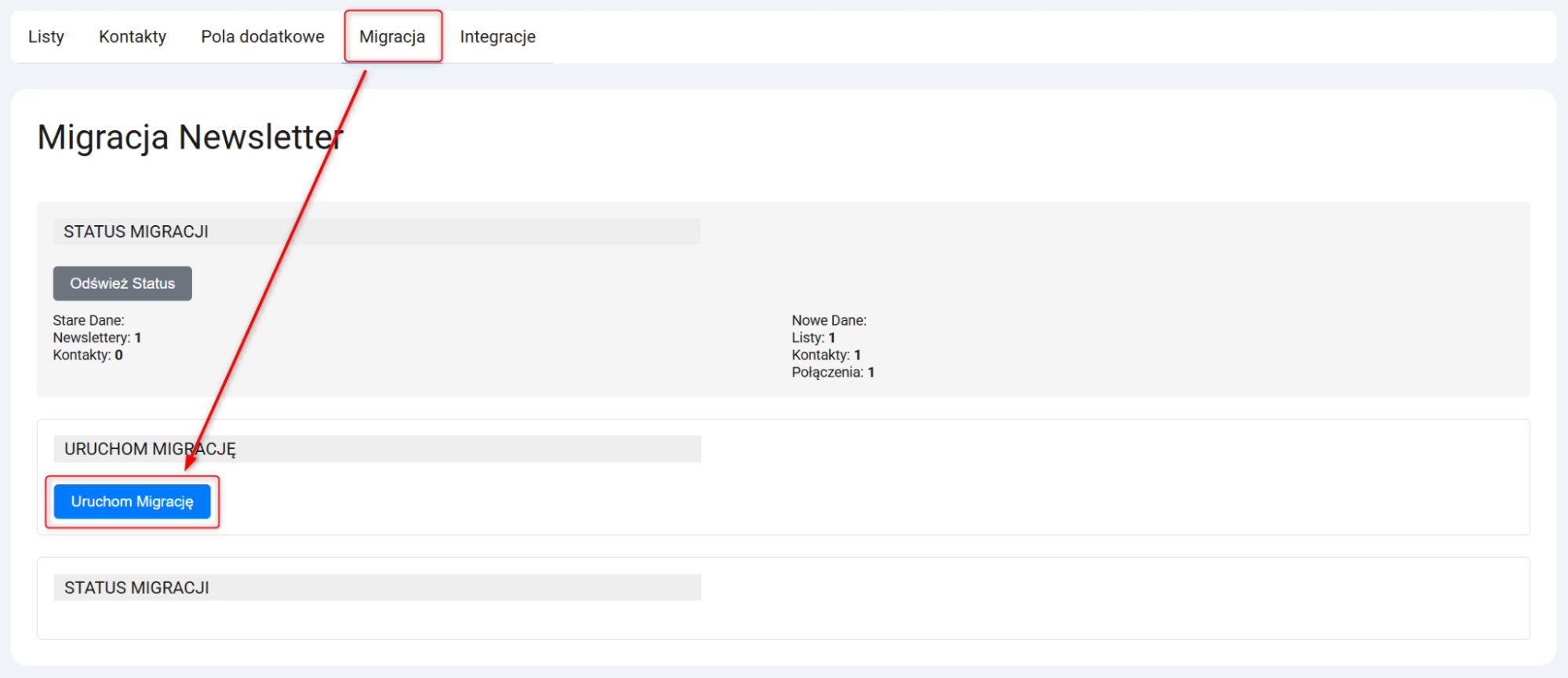Click the upper STATUS MIGRACJI section header
The height and width of the screenshot is (678, 1568).
click(136, 231)
